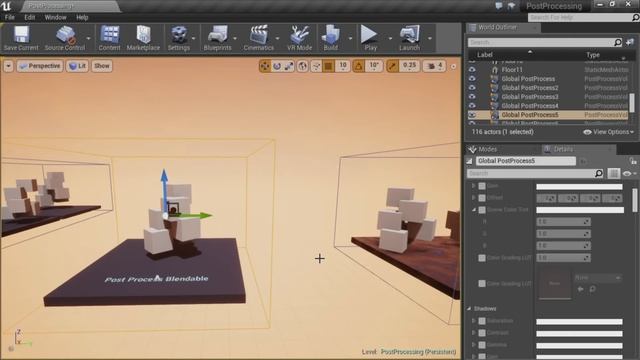Hide the Global PostProcess3 actor
Screen dimensions: 640x360
click(x=472, y=97)
